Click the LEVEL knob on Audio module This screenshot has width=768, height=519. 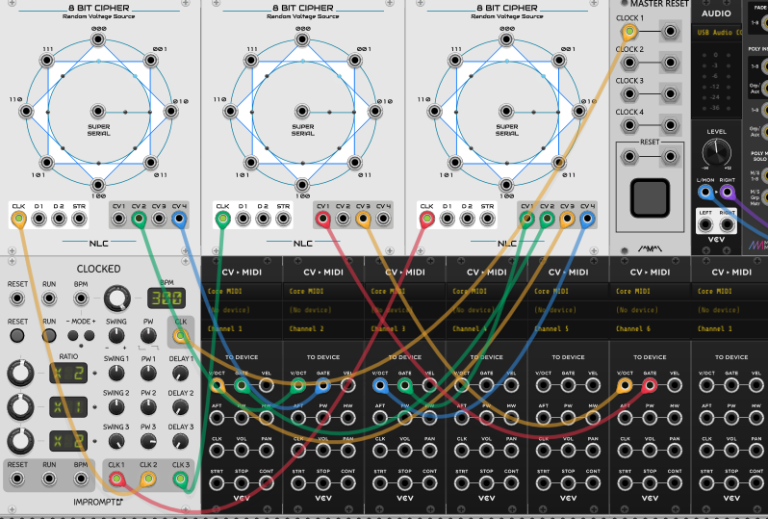pos(716,152)
